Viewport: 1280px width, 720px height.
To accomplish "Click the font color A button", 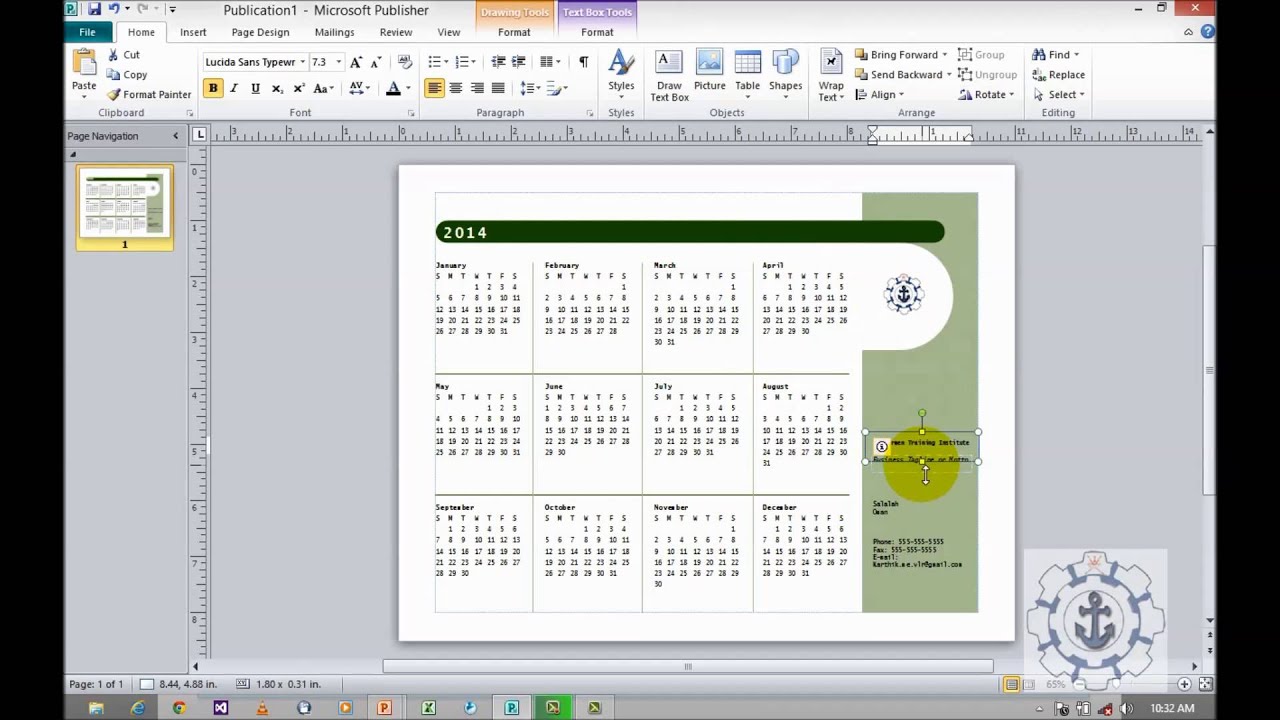I will [393, 89].
